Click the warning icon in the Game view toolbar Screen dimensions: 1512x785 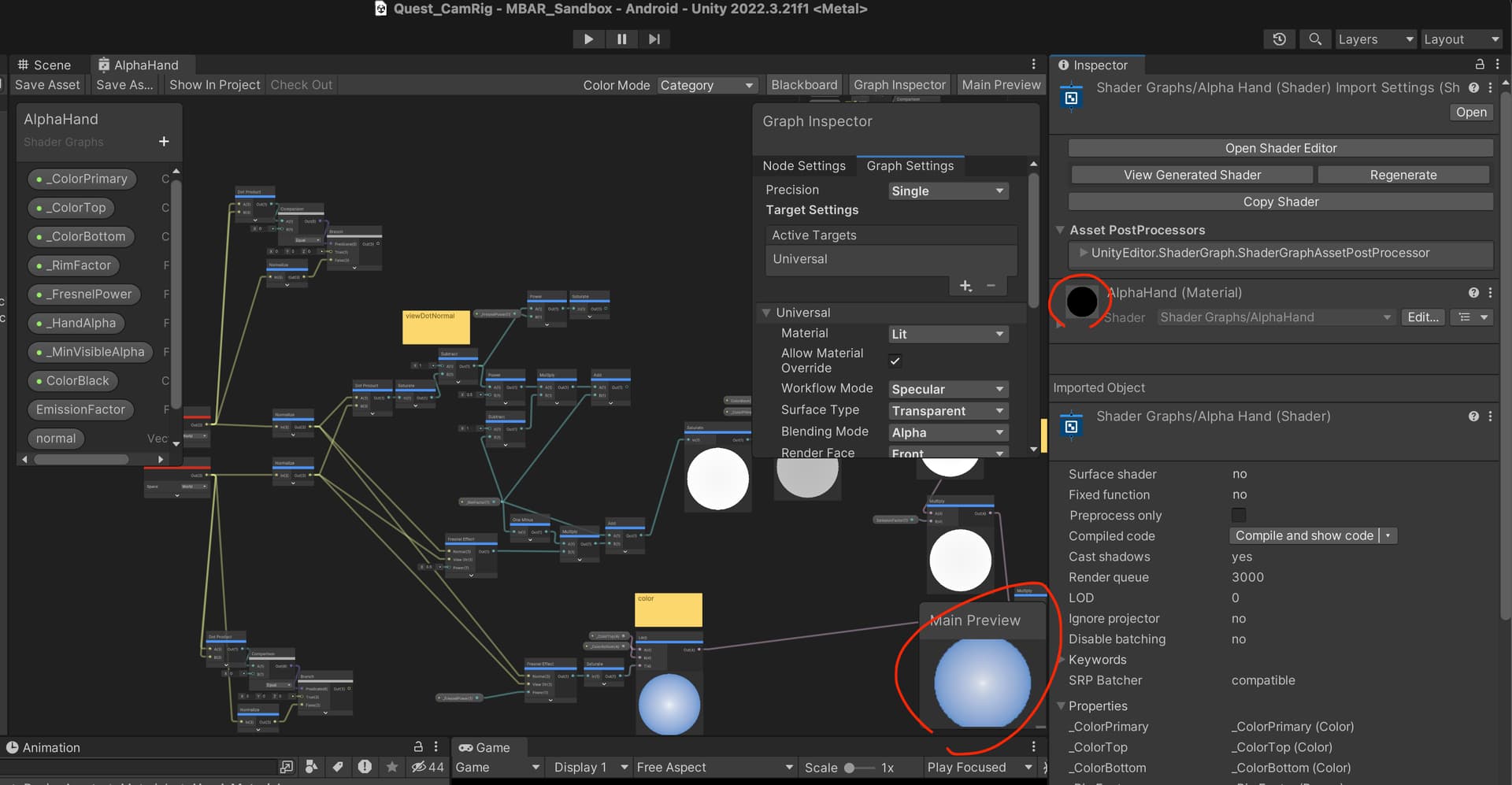(x=365, y=766)
